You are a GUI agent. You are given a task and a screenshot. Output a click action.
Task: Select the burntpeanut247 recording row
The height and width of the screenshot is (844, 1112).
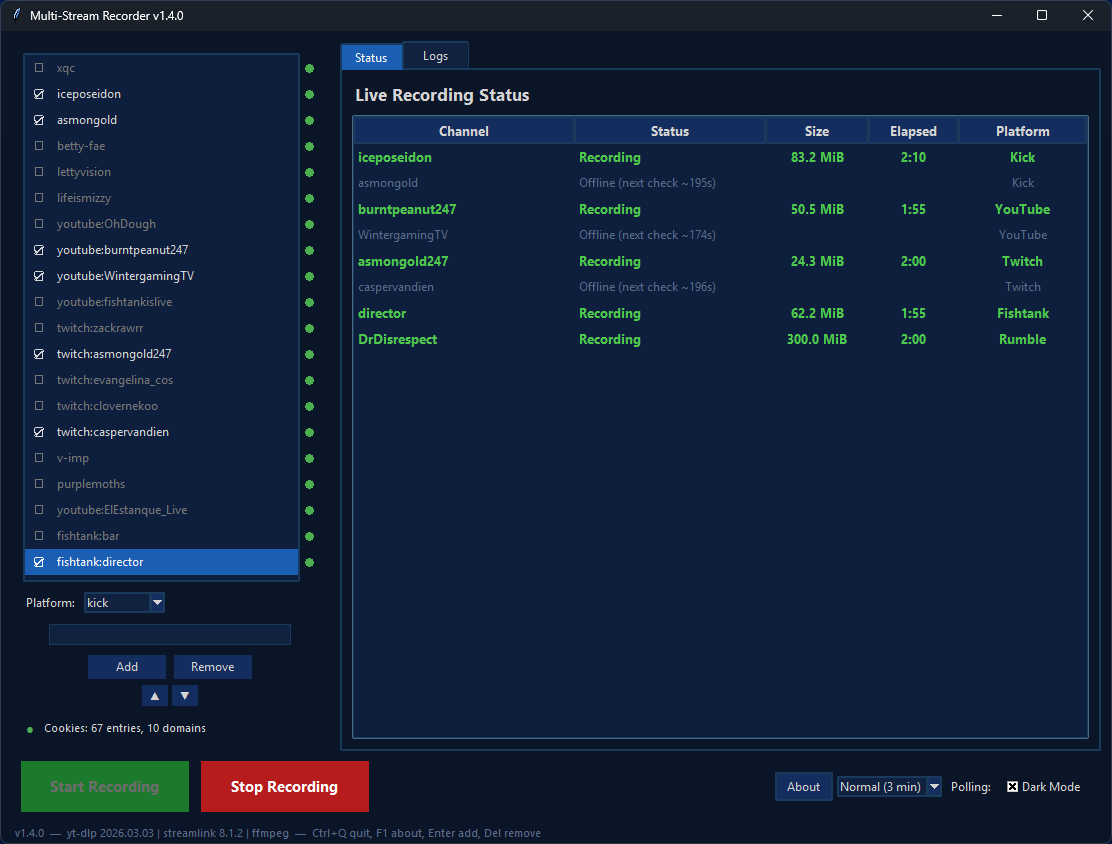coord(720,209)
